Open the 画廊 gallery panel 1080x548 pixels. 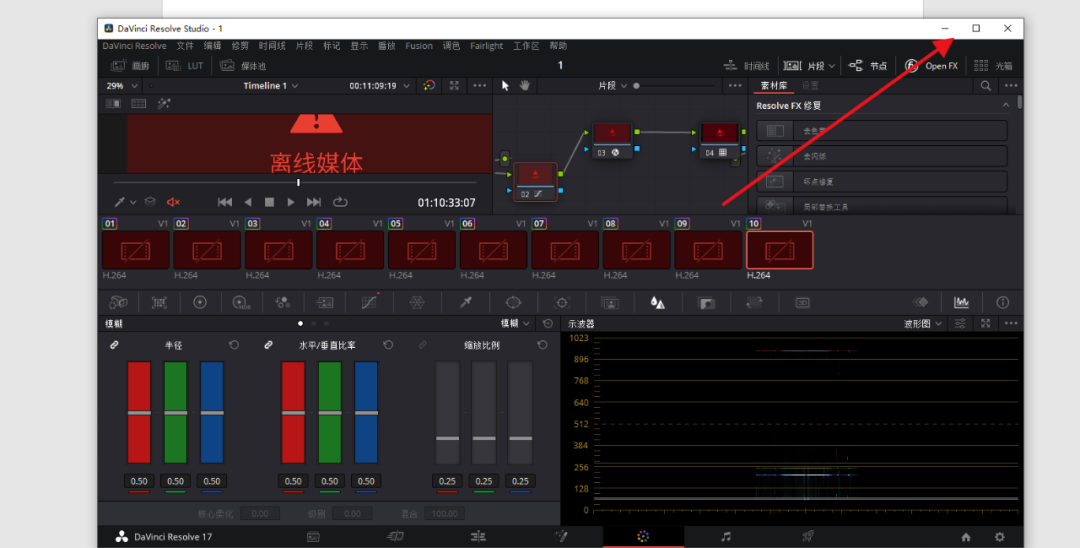tap(129, 66)
